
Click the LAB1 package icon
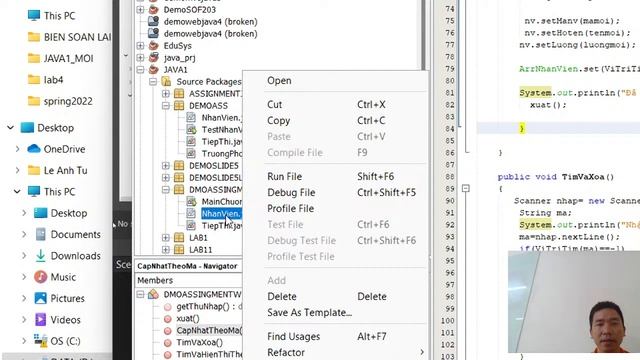click(179, 237)
